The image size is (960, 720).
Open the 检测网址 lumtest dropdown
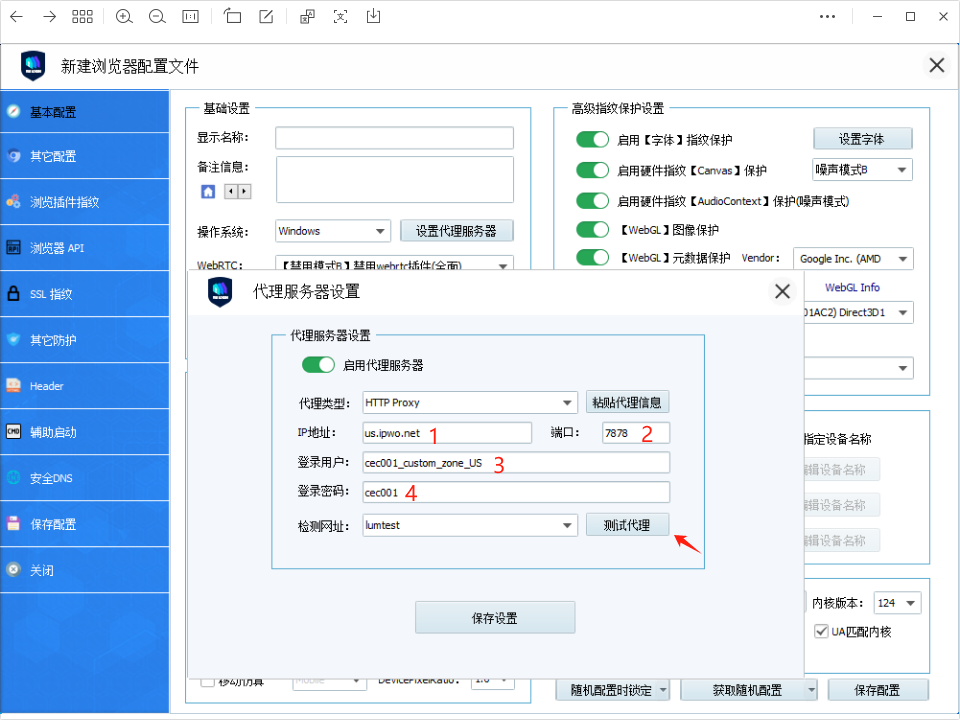point(470,525)
